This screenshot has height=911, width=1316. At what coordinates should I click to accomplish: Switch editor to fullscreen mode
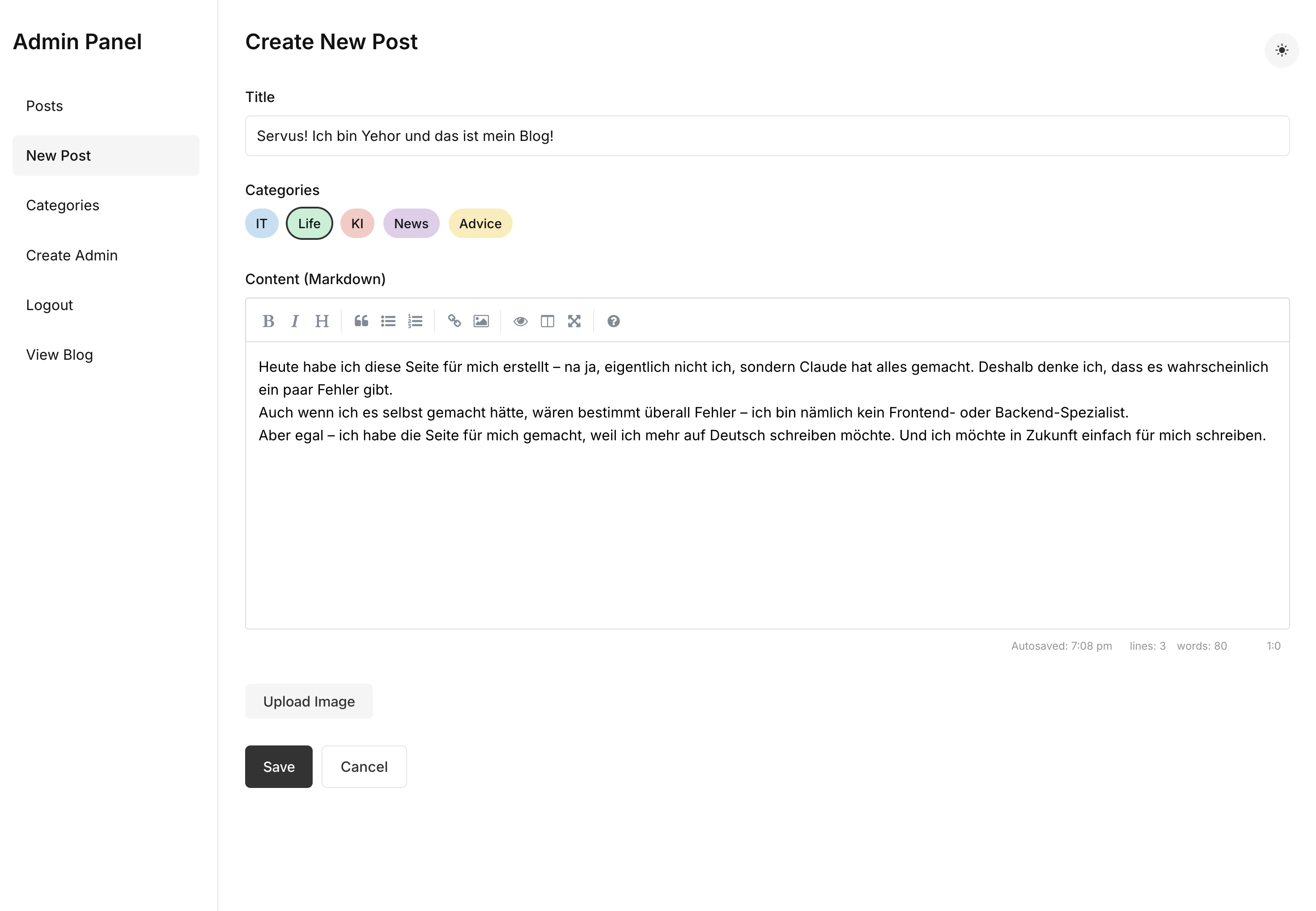(574, 321)
